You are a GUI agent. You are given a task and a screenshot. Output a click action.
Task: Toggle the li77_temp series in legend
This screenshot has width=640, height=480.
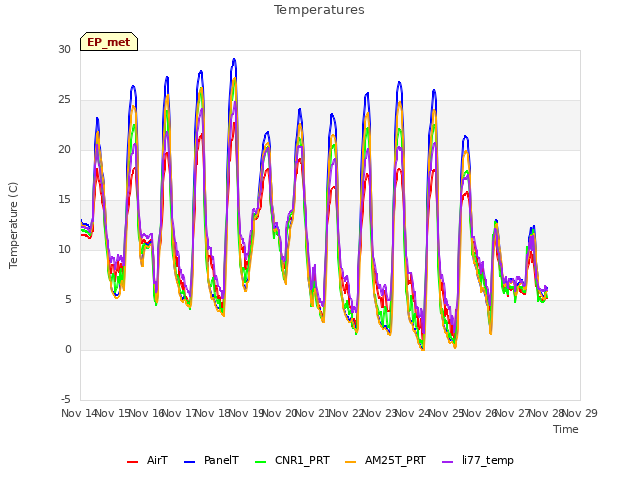478,461
